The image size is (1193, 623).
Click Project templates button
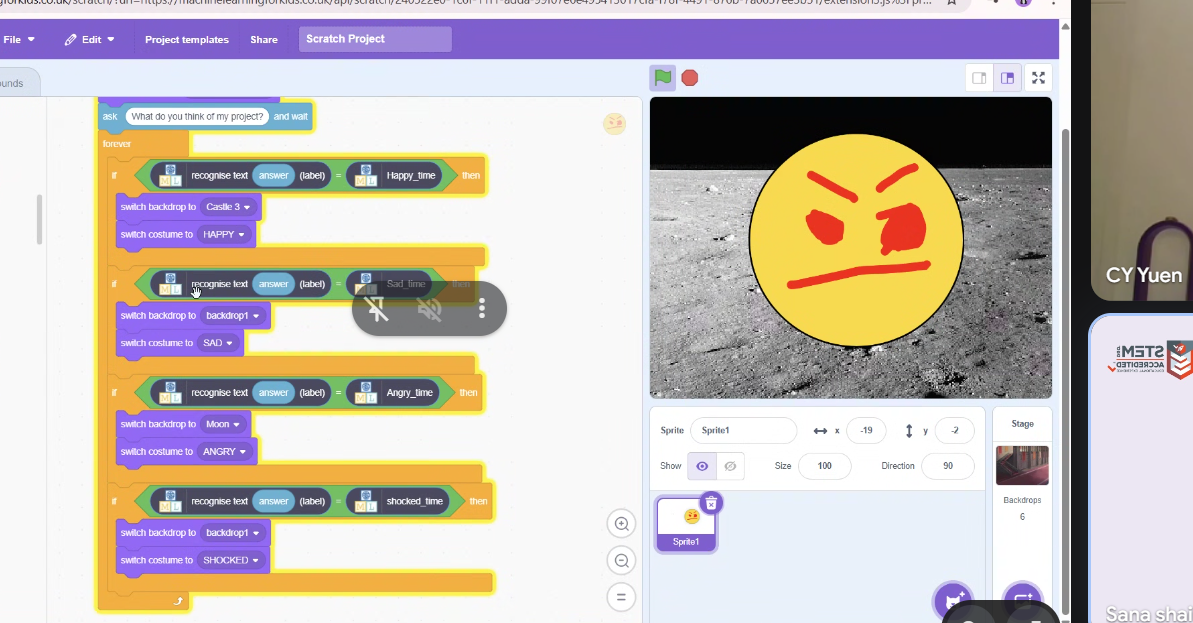(186, 39)
